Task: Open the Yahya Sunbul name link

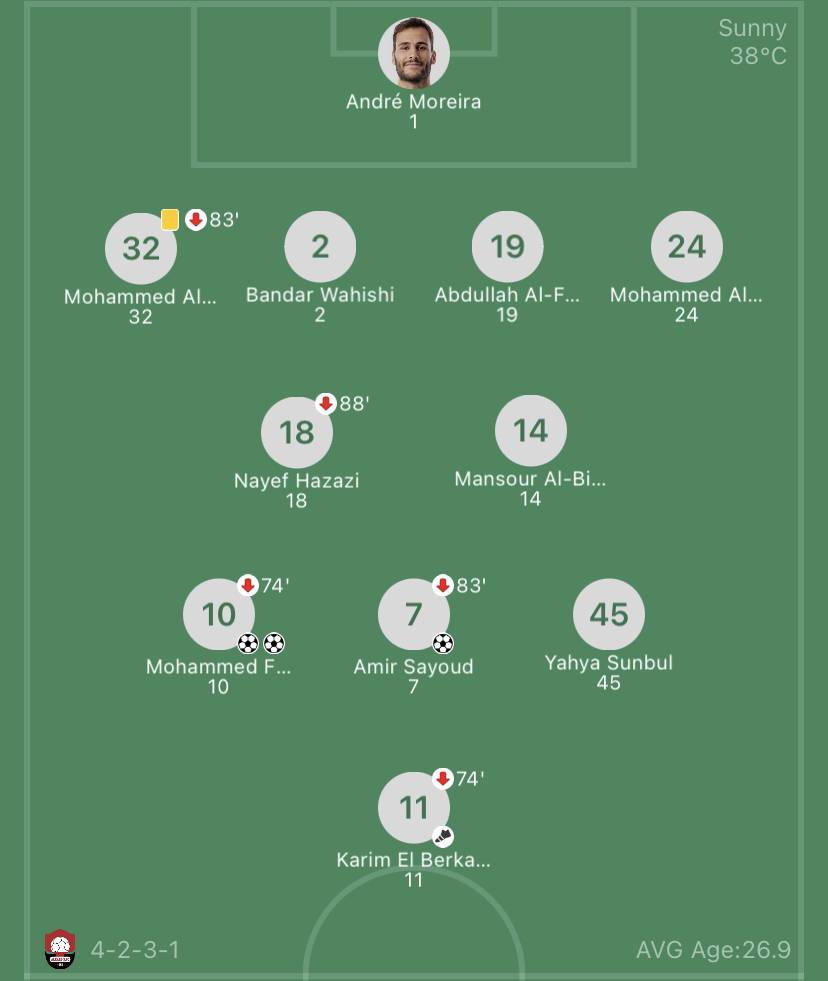Action: 608,663
